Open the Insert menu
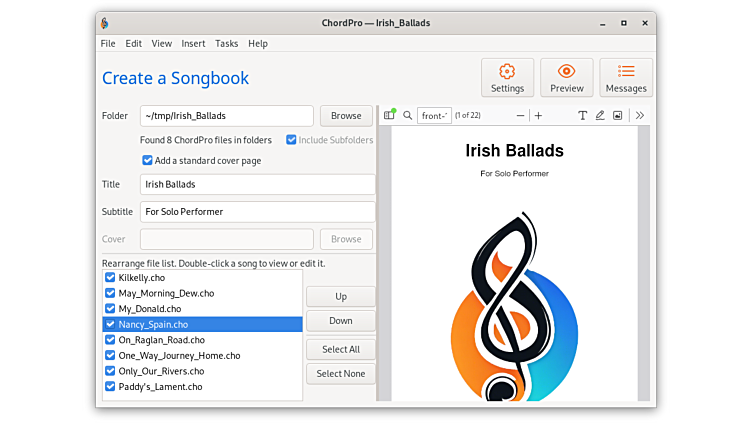 click(x=193, y=44)
